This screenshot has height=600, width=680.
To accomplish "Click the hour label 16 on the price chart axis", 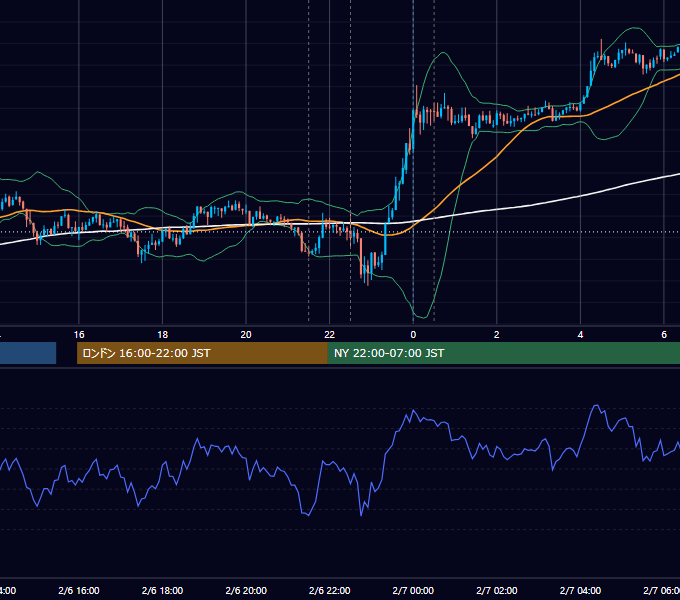I will pyautogui.click(x=79, y=334).
